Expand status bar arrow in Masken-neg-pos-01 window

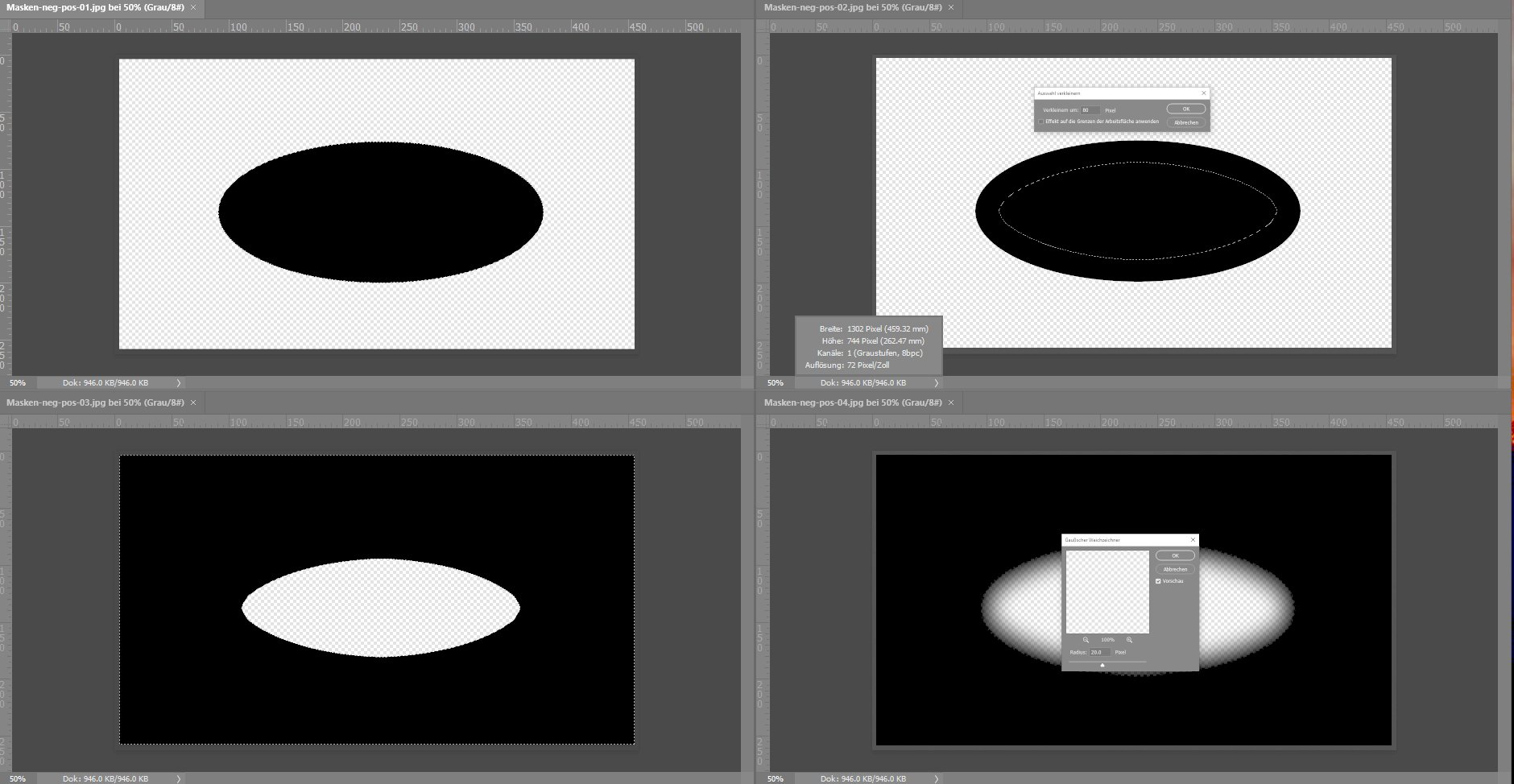[178, 383]
